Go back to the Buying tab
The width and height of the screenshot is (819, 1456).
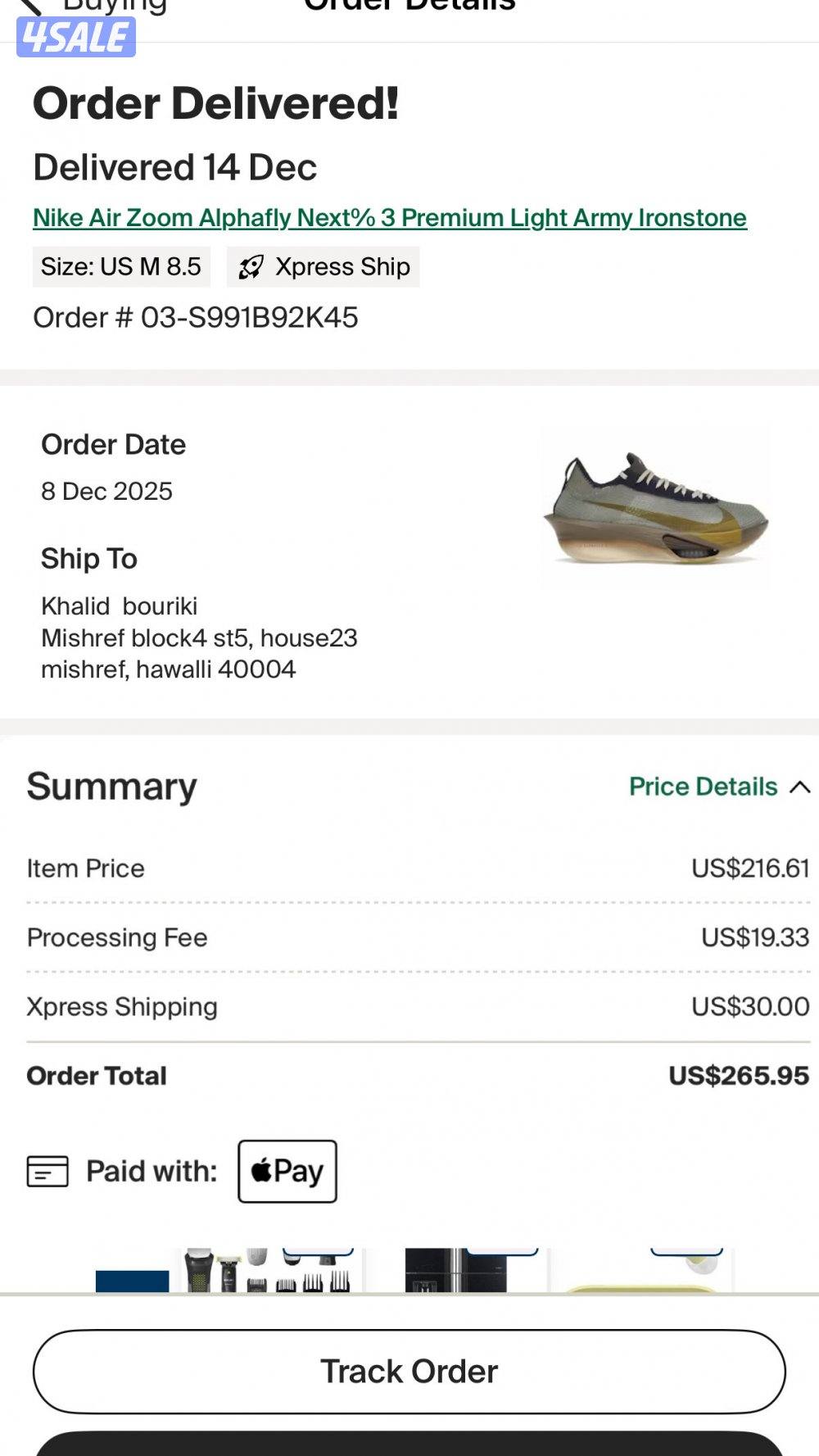tap(115, 7)
